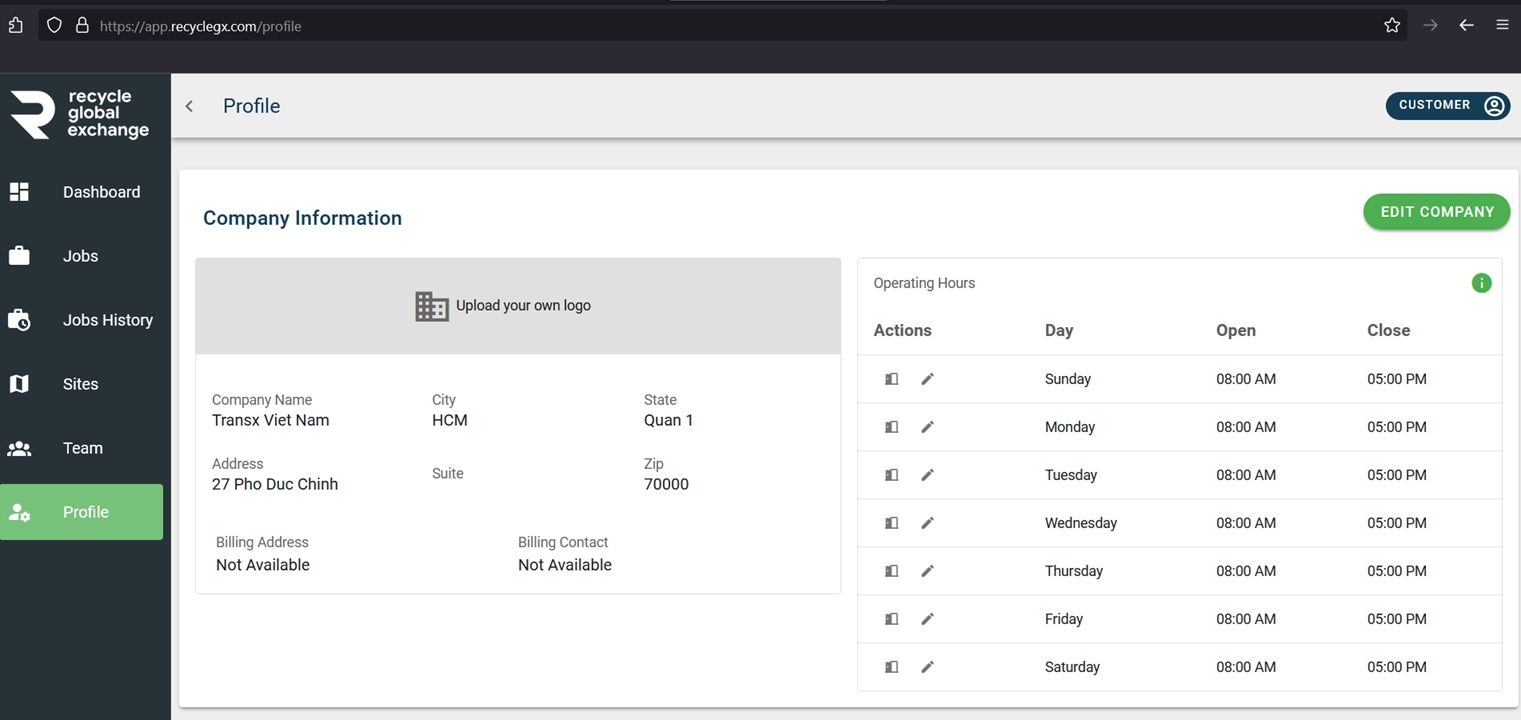
Task: Click the browser forward arrow
Action: pos(1430,26)
